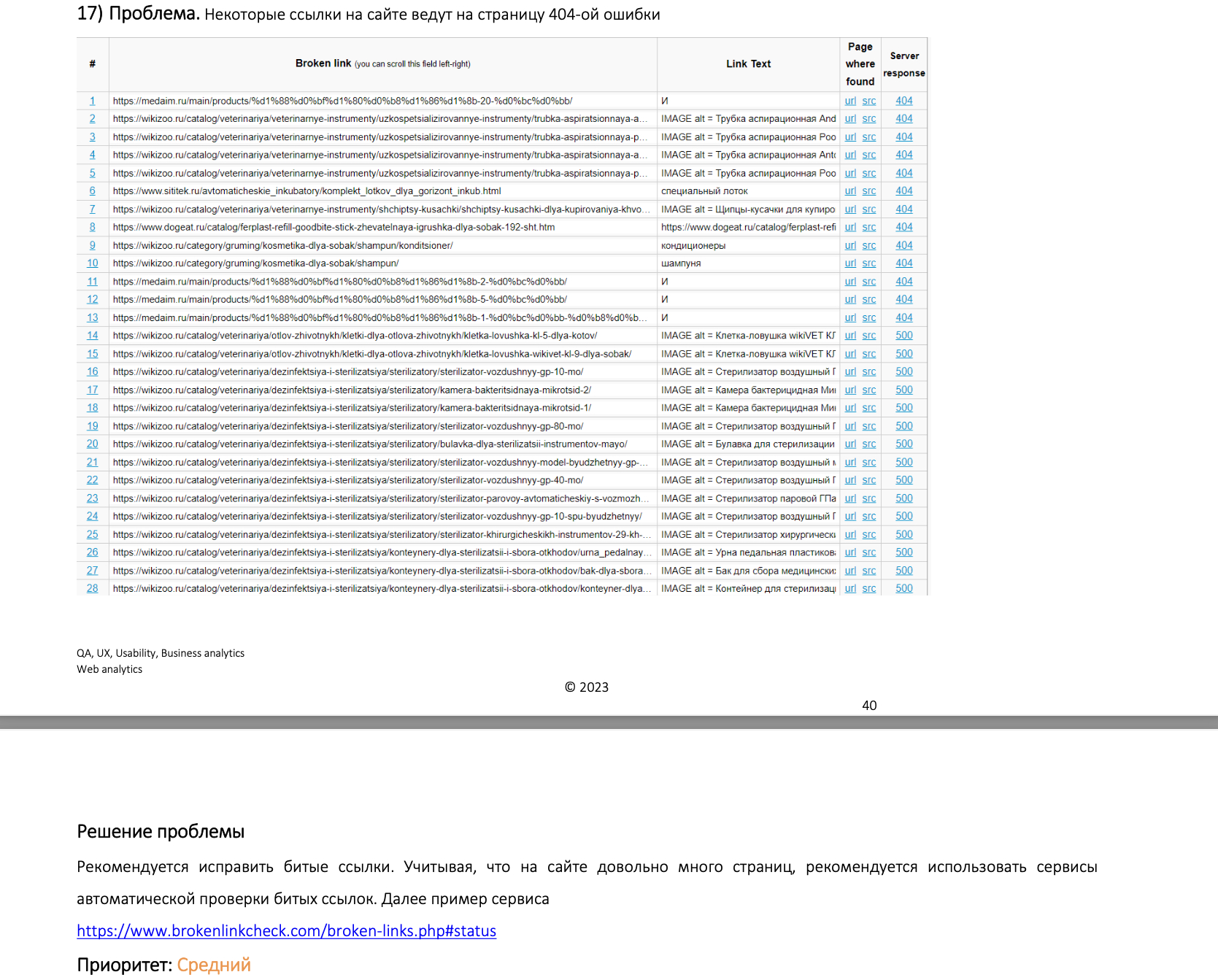Click the 'Link Text' column header
Image resolution: width=1218 pixels, height=980 pixels.
point(749,63)
